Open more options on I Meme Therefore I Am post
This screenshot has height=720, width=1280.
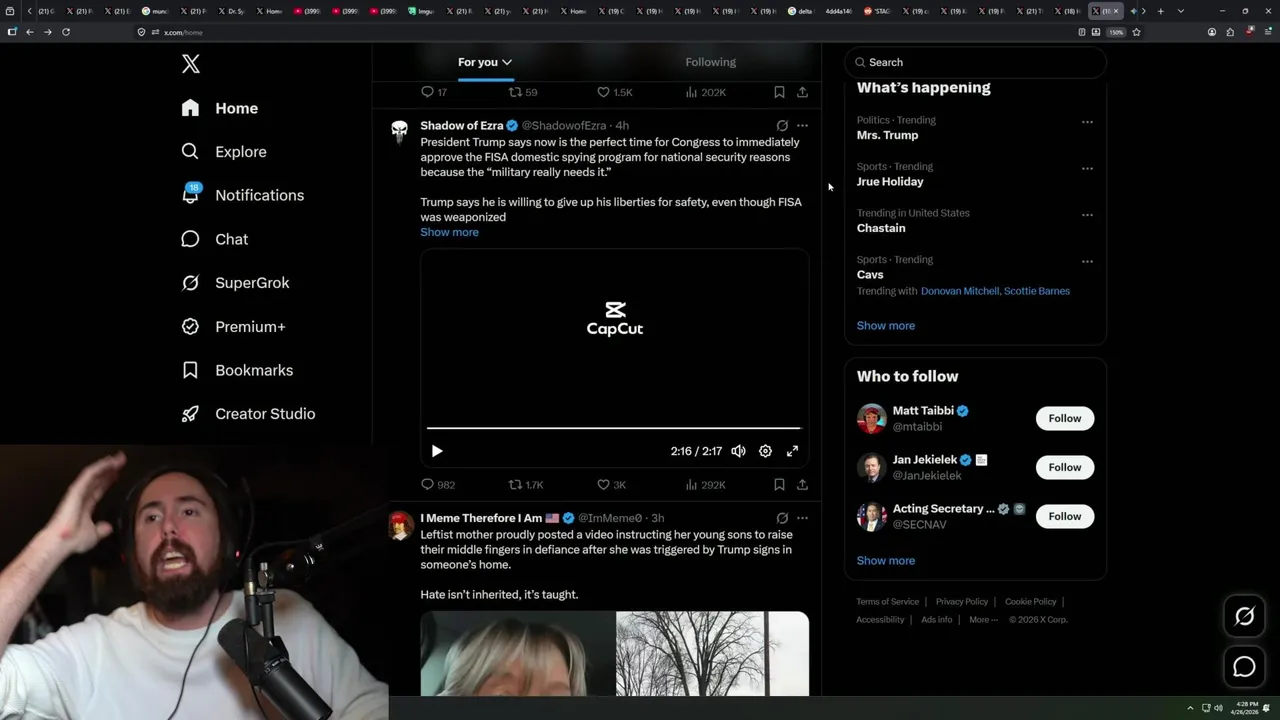click(802, 518)
